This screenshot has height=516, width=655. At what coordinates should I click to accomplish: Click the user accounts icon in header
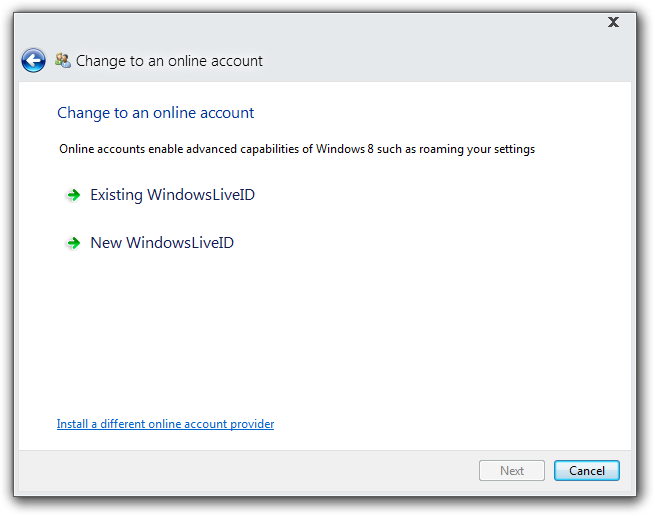tap(63, 61)
